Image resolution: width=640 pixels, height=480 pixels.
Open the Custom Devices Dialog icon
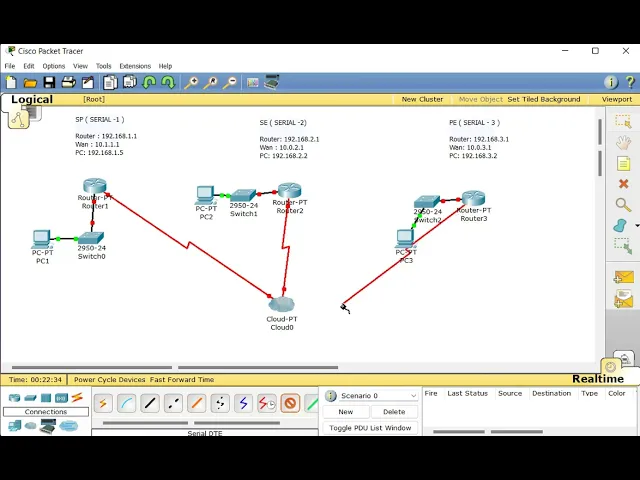tap(272, 82)
